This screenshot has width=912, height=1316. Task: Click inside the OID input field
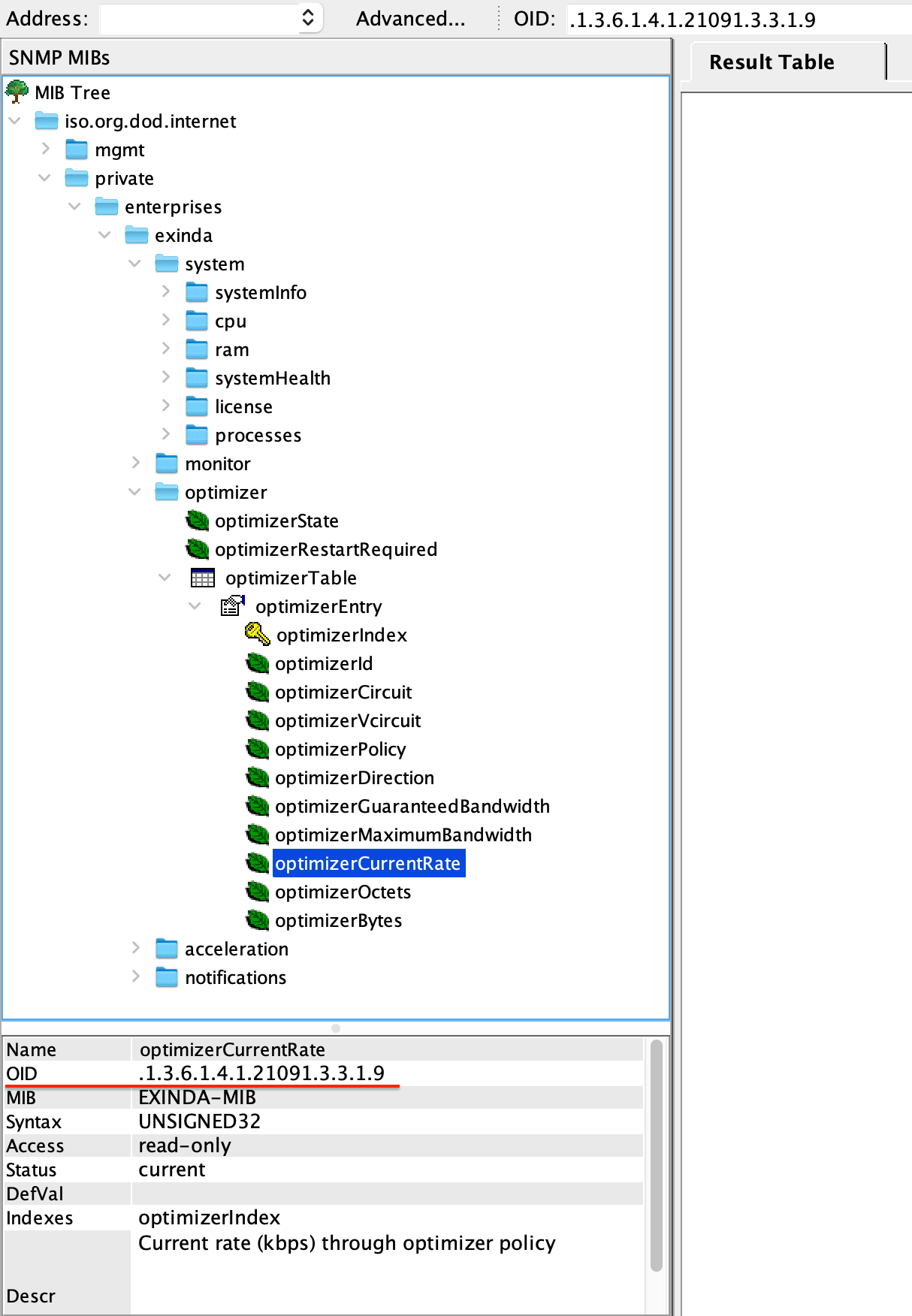pos(739,20)
